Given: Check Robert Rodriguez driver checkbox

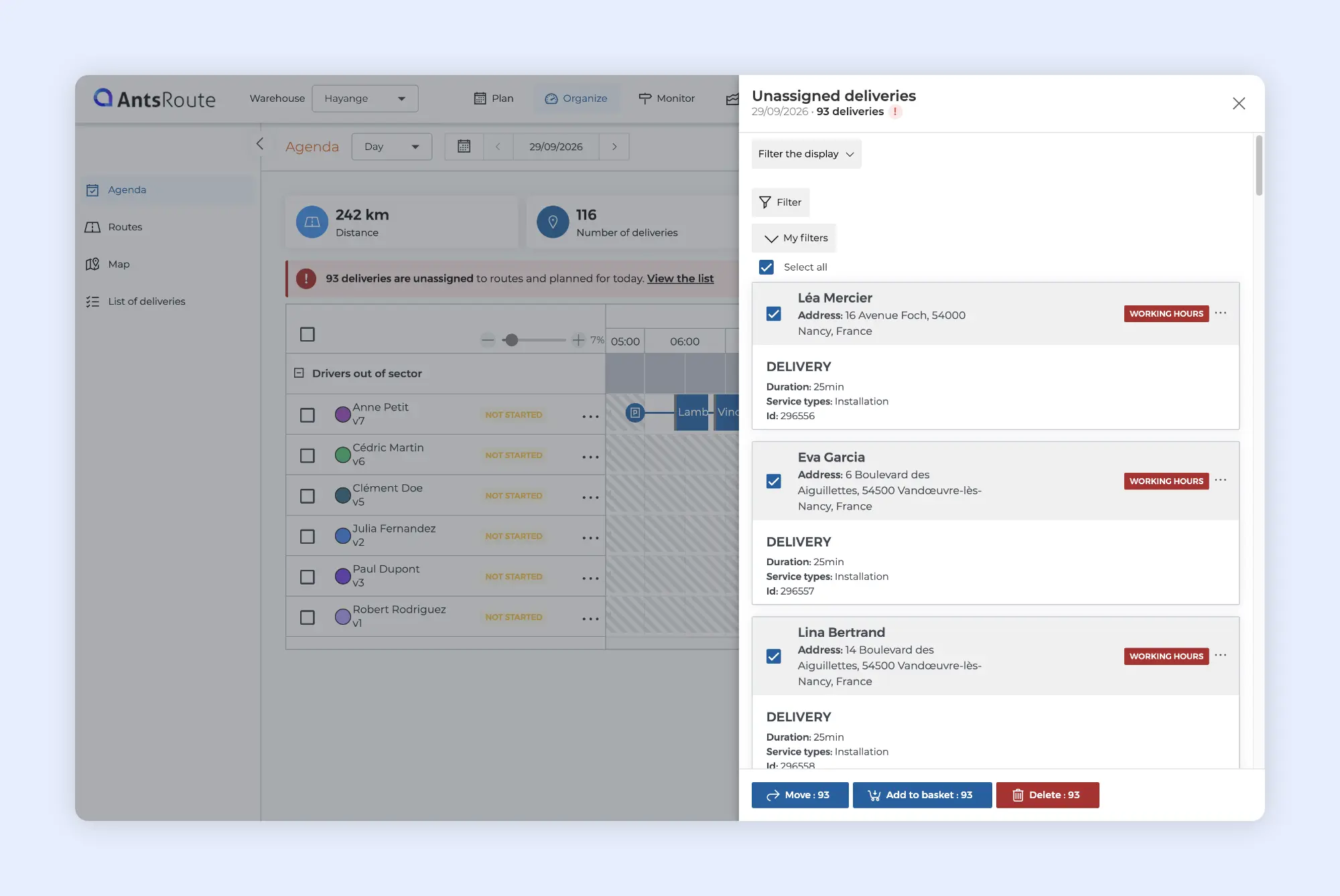Looking at the screenshot, I should 308,617.
